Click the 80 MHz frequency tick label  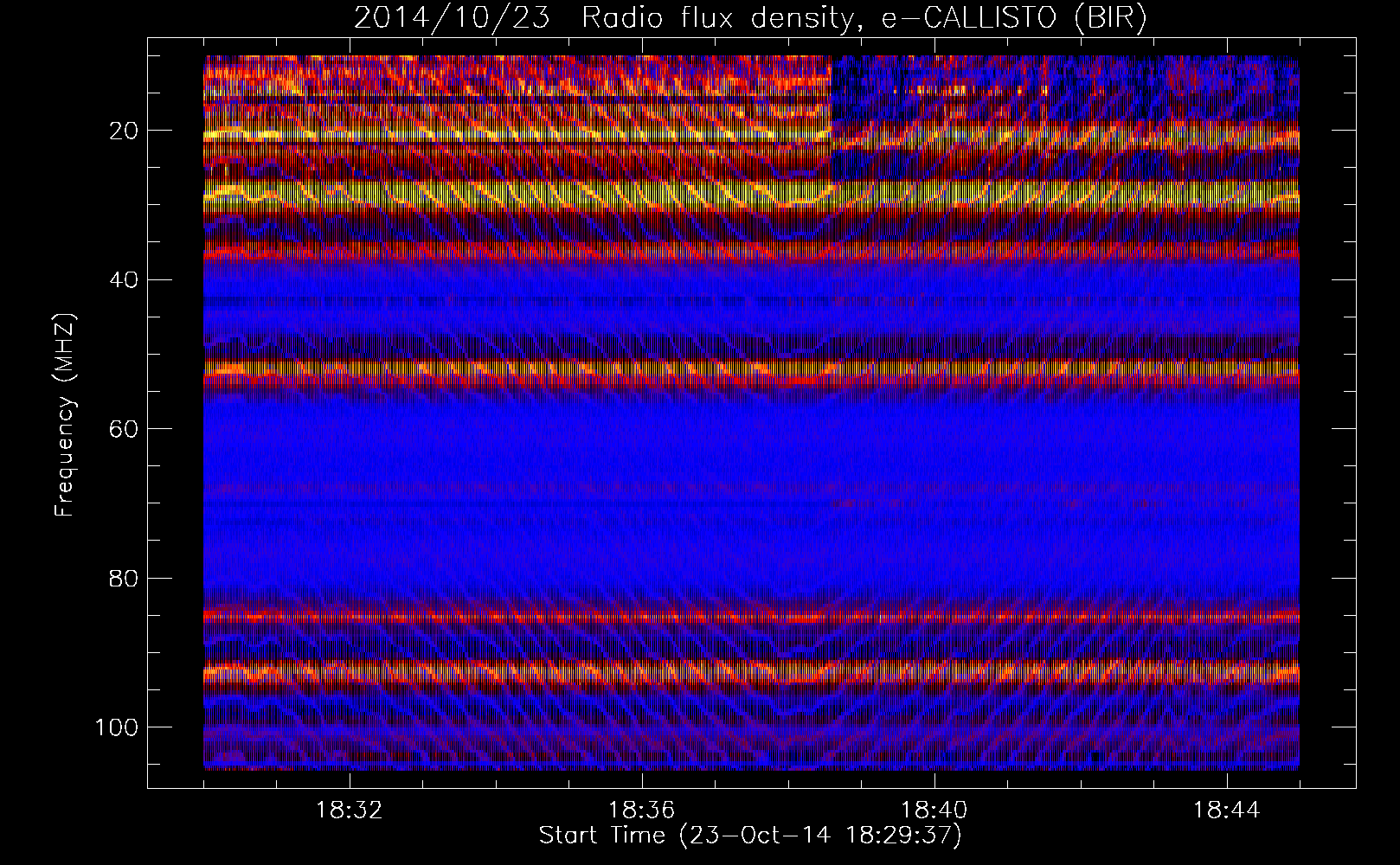tap(124, 578)
